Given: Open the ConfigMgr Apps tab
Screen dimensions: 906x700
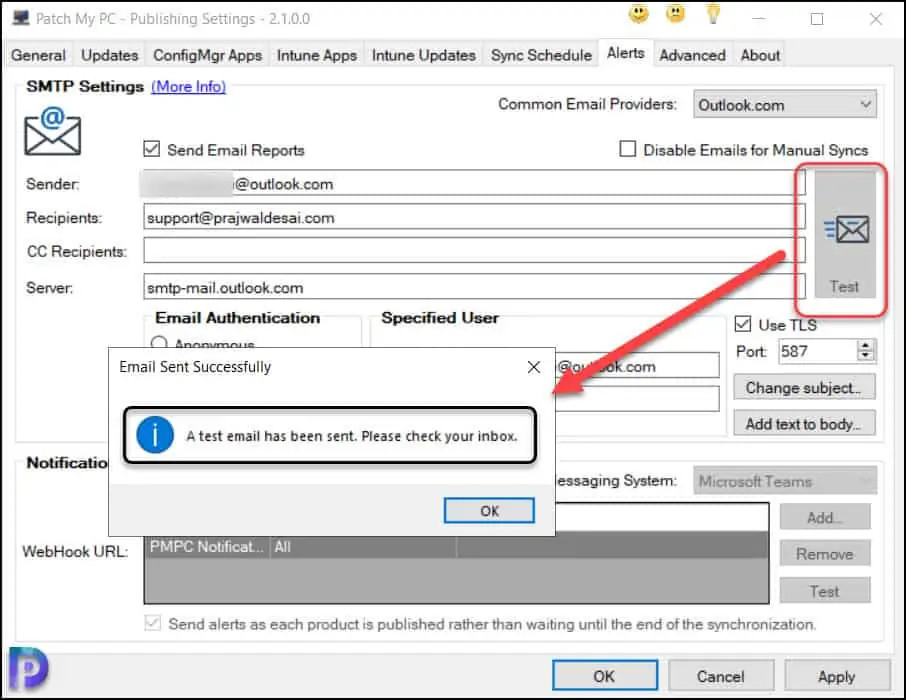Looking at the screenshot, I should [207, 55].
